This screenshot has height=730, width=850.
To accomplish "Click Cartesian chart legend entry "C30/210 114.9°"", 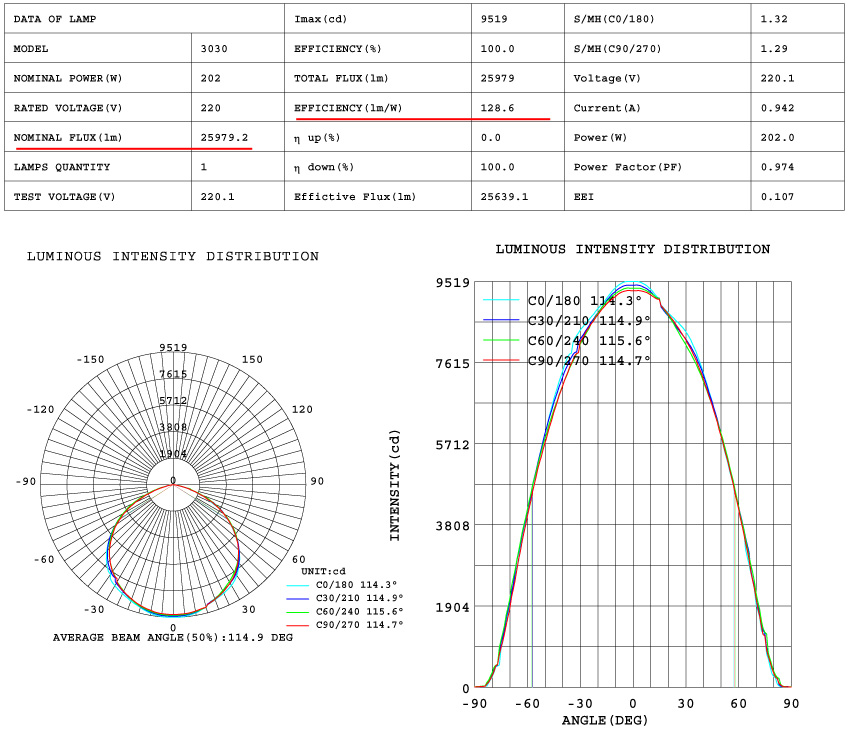I will click(x=566, y=321).
